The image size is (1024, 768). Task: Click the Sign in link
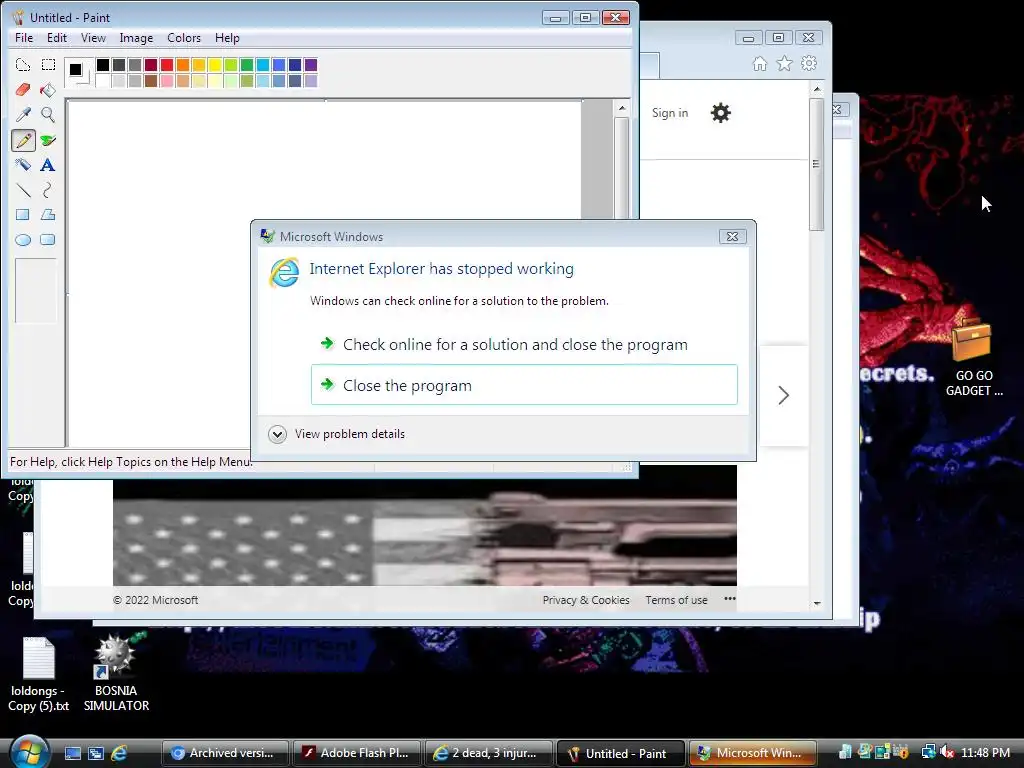click(669, 113)
